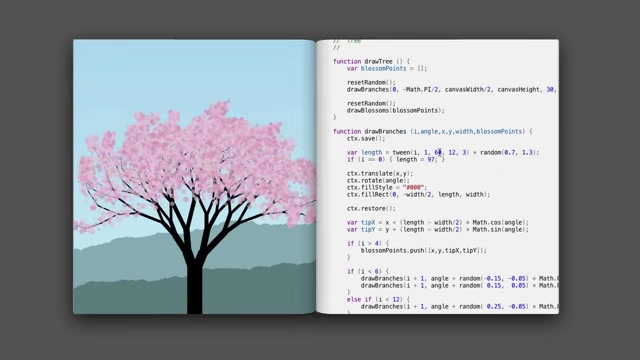640x360 pixels.
Task: Click the canvasHeight argument
Action: click(518, 89)
